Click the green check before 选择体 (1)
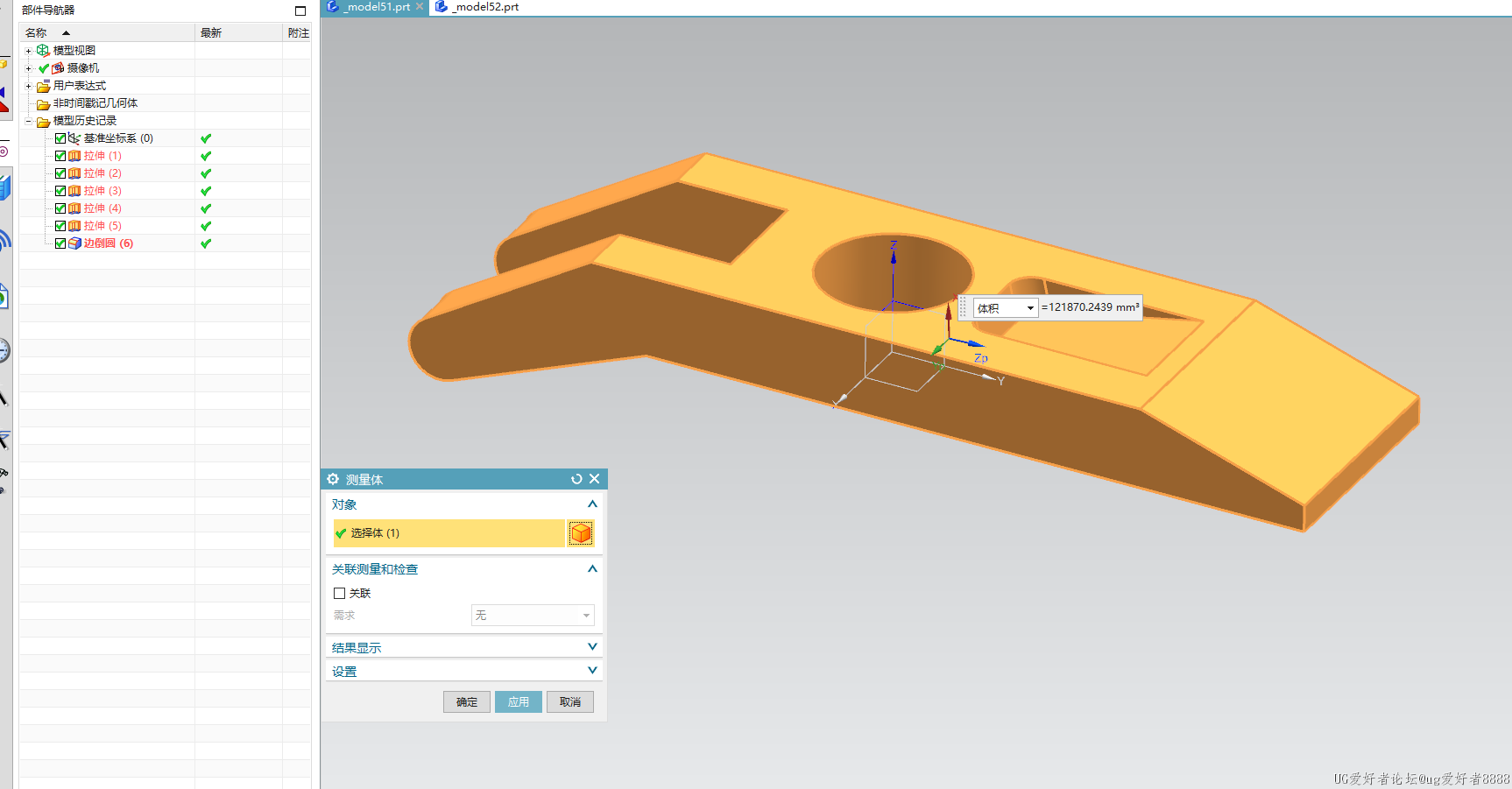This screenshot has height=789, width=1512. (341, 532)
